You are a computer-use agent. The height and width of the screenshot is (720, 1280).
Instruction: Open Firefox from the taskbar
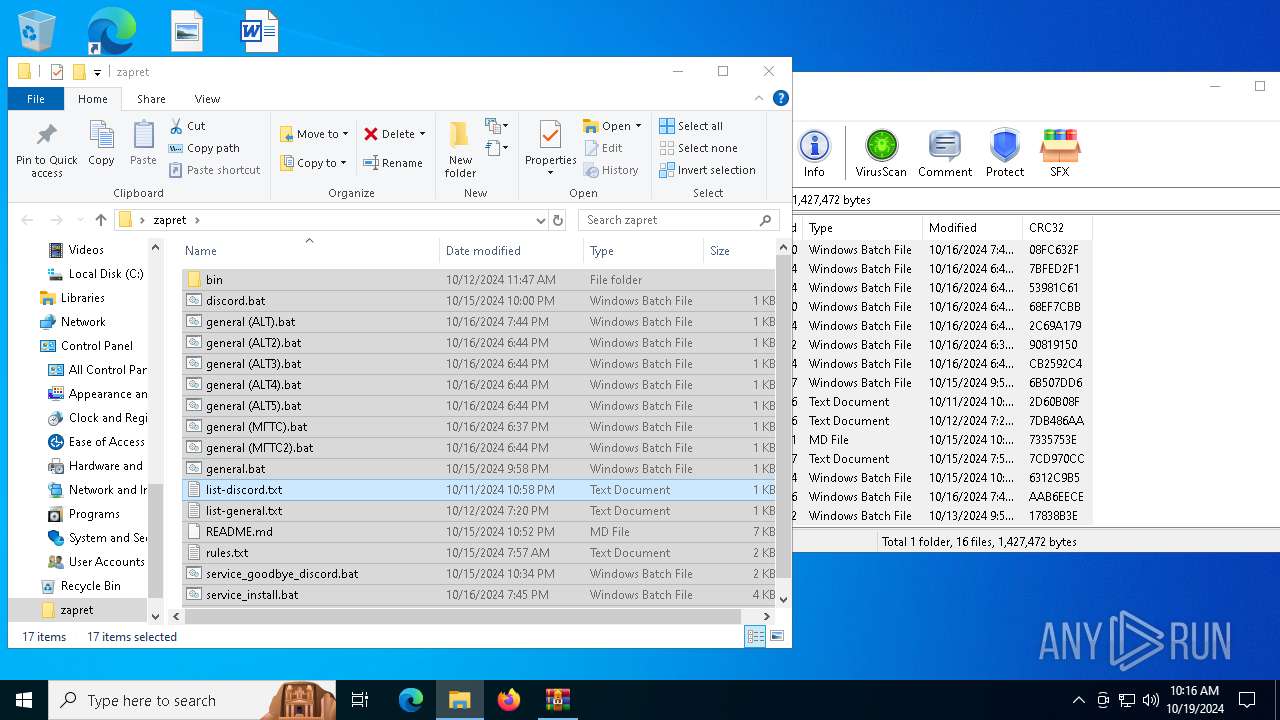point(509,700)
